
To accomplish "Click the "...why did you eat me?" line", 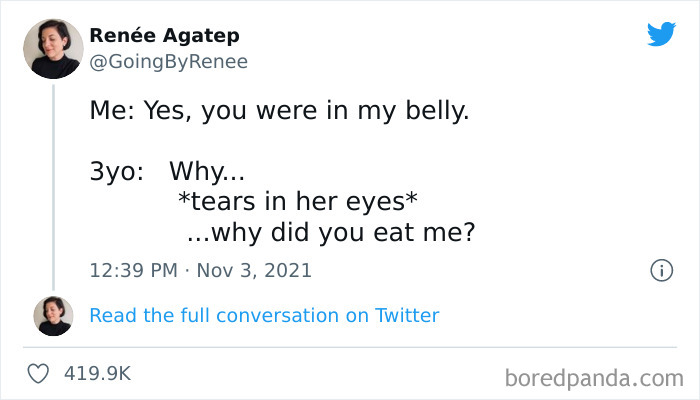I will pos(330,232).
